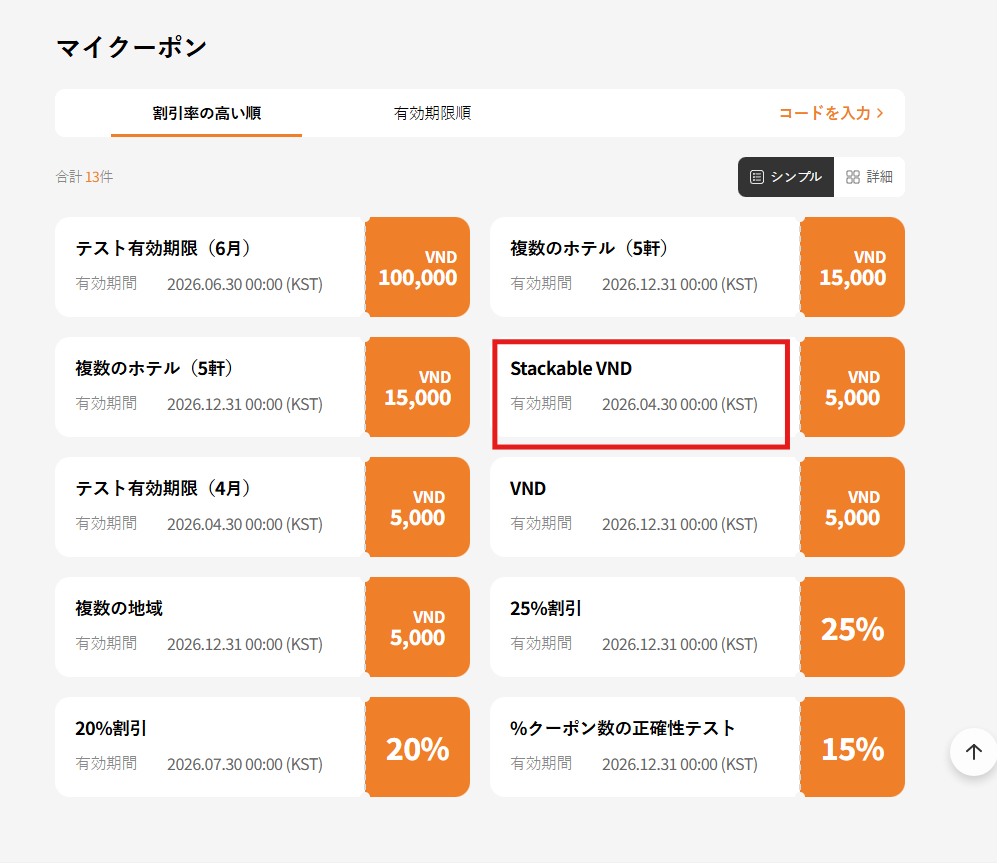Click the VND 100,000 discount badge
Viewport: 997px width, 863px height.
click(x=418, y=267)
